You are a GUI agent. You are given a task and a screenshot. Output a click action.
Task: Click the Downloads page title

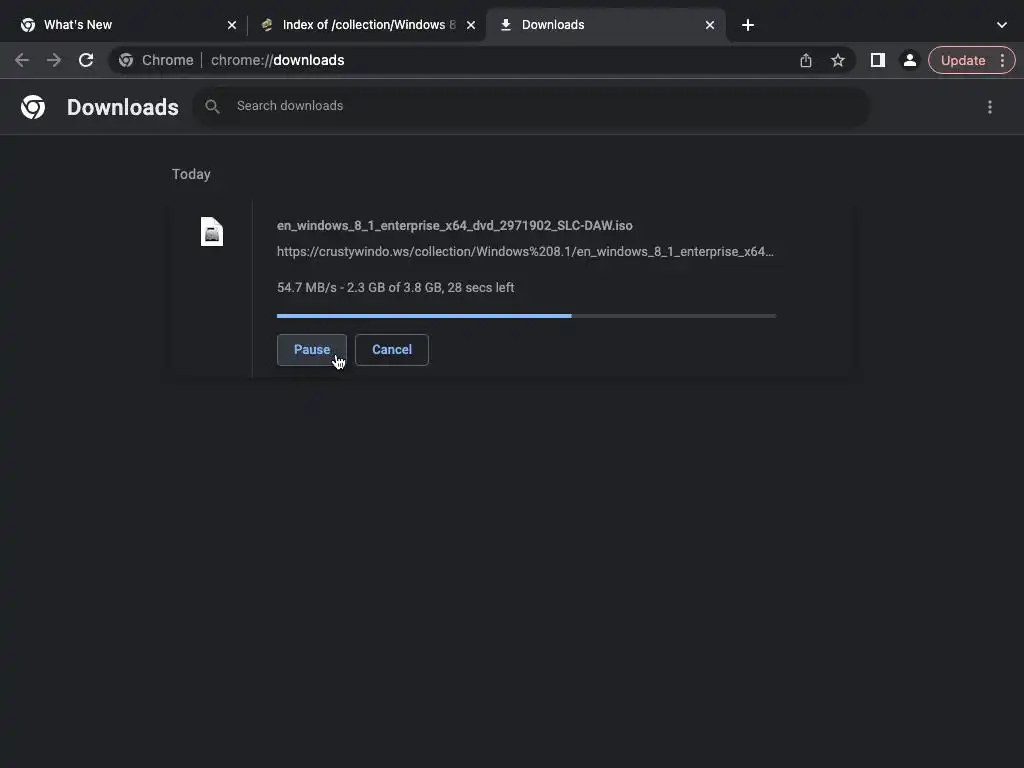(123, 107)
